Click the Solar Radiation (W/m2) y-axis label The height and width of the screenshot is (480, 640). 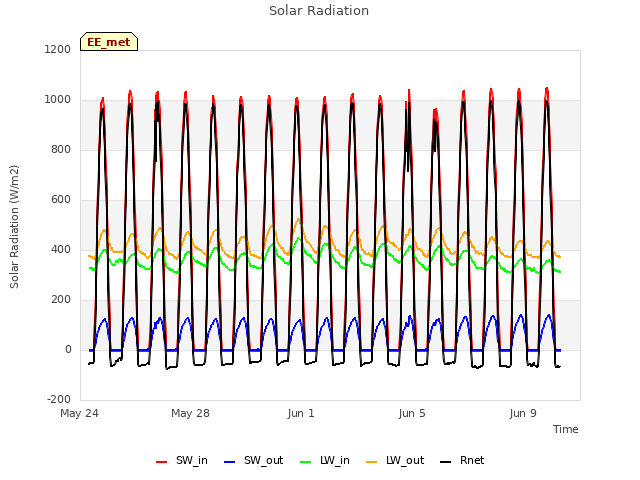tap(14, 227)
